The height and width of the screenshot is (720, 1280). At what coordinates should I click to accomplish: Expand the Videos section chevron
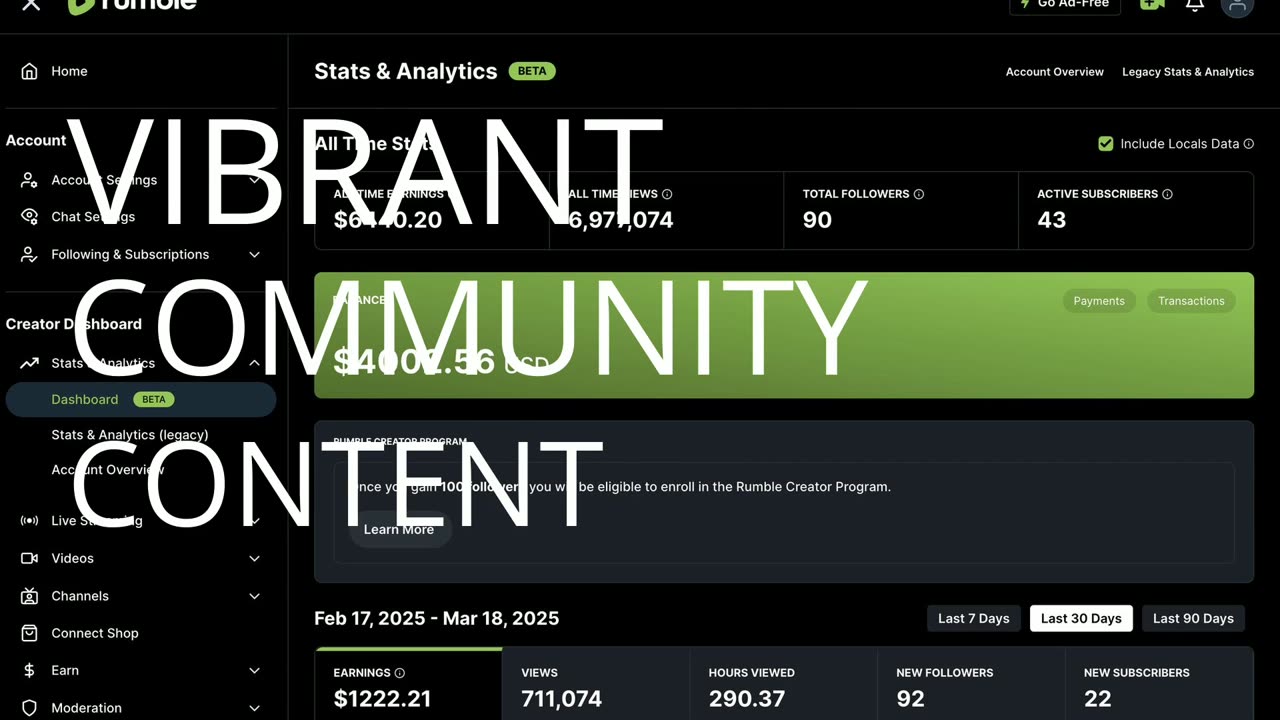254,559
